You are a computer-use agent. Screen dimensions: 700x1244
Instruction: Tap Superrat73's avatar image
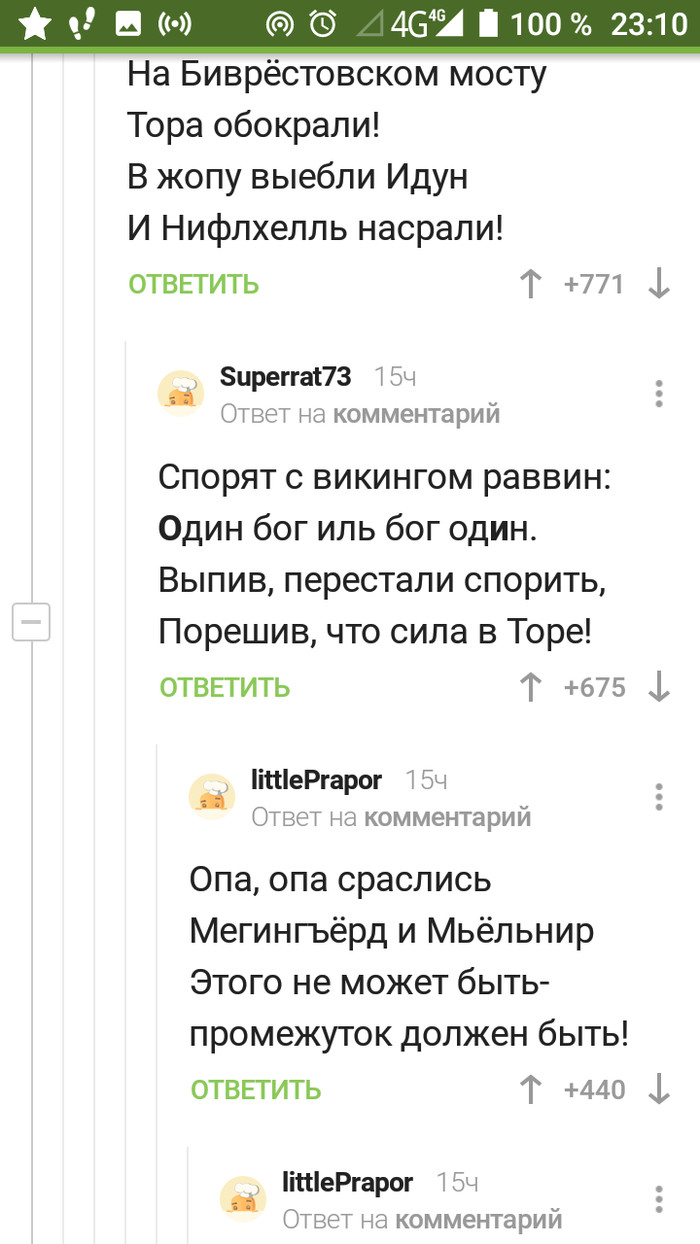[181, 393]
